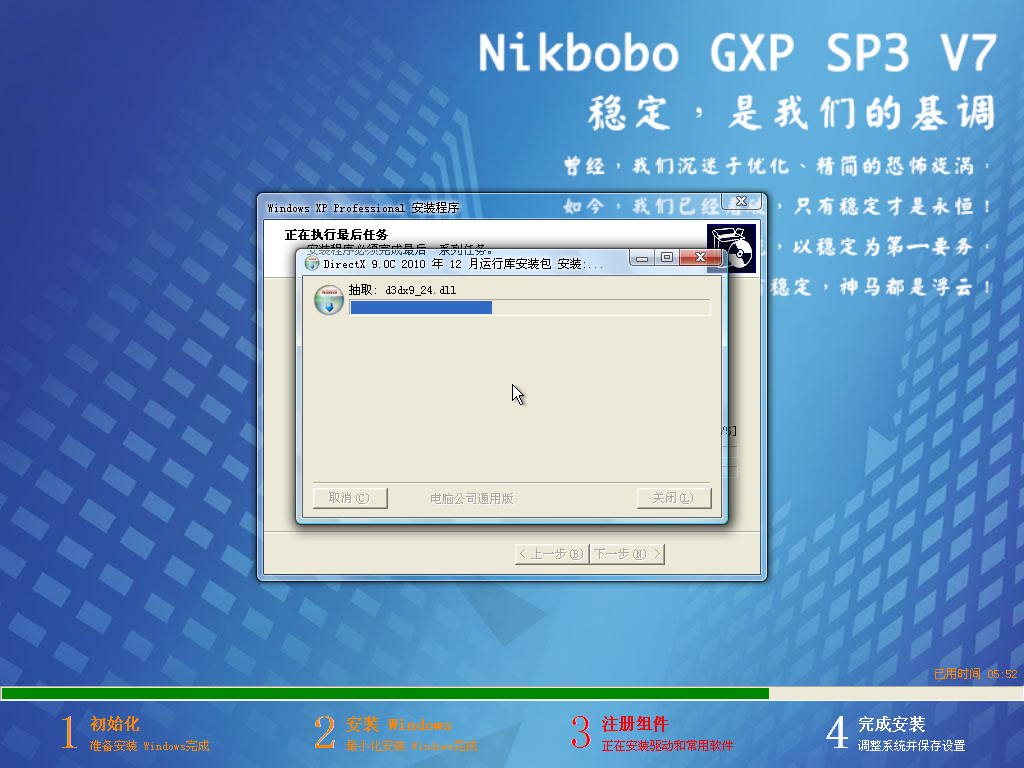Click the Nikbobo GXP SP3 V7 title

pyautogui.click(x=737, y=53)
